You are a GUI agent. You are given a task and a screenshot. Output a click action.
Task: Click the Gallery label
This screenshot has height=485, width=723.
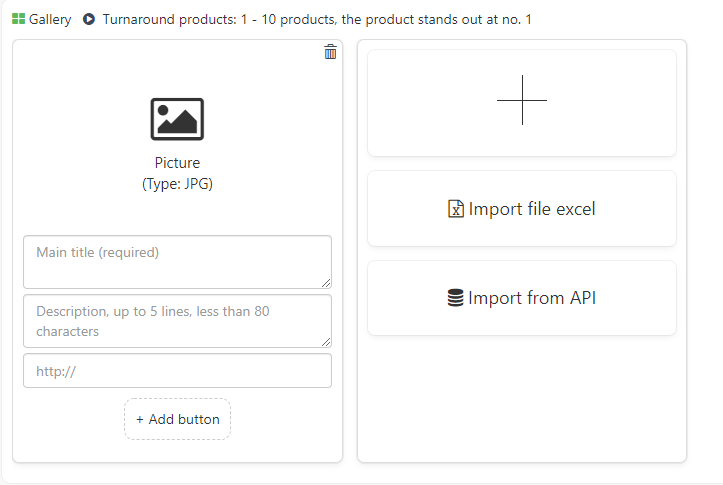coord(50,19)
